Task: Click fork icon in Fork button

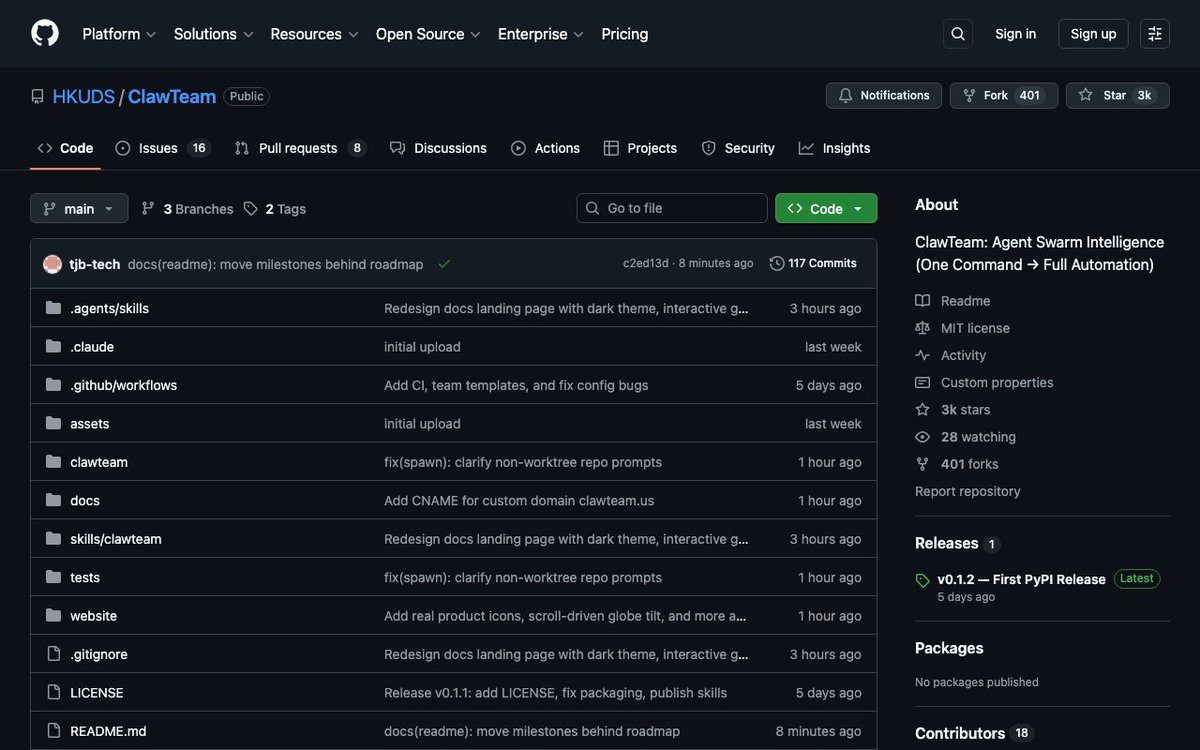Action: [x=969, y=96]
